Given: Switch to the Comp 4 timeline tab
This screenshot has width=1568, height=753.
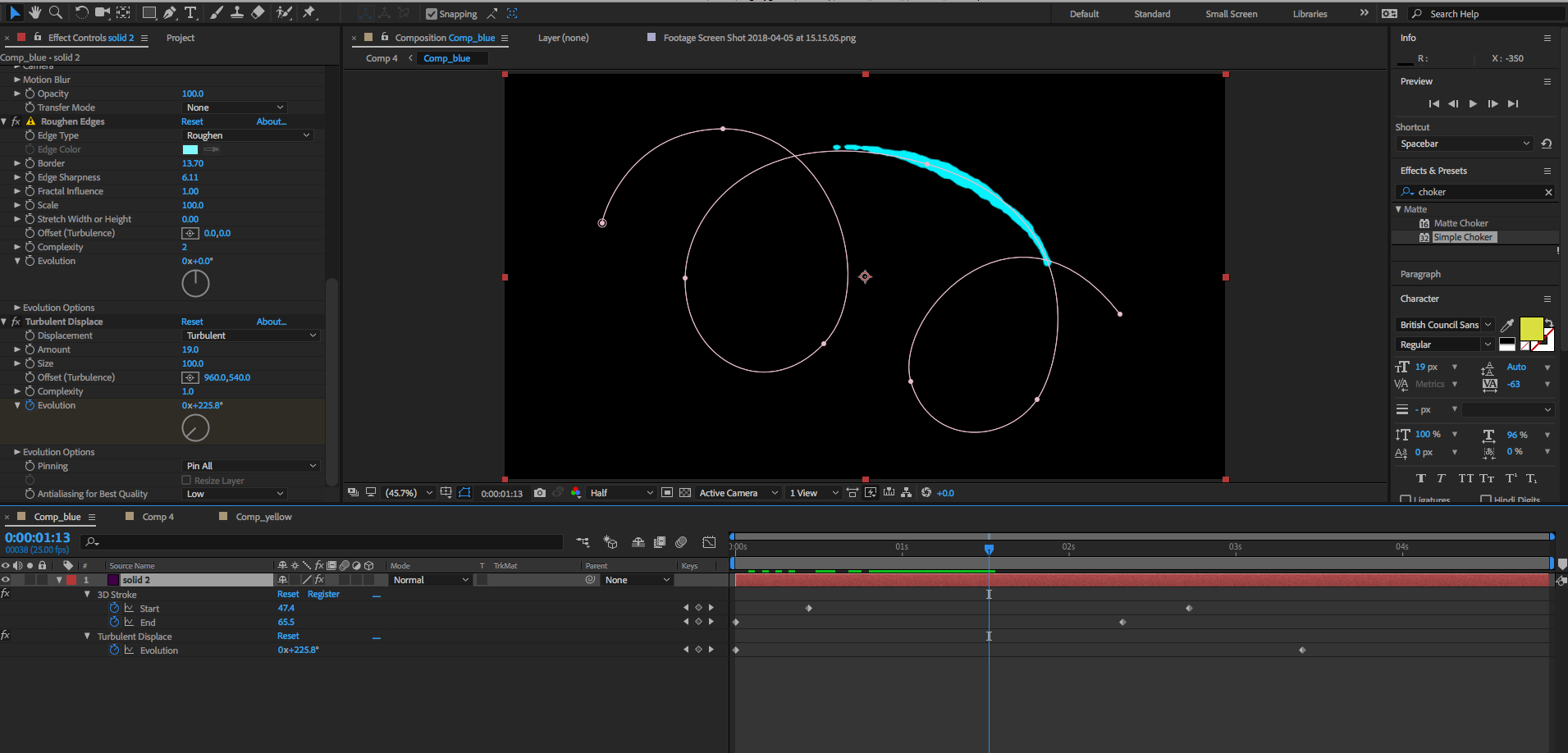Looking at the screenshot, I should coord(158,517).
